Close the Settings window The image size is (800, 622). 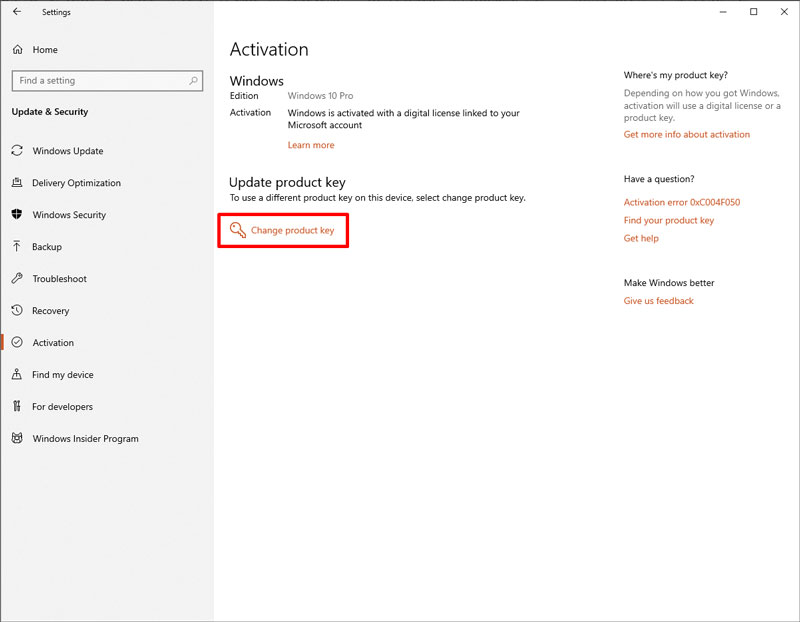pyautogui.click(x=784, y=12)
